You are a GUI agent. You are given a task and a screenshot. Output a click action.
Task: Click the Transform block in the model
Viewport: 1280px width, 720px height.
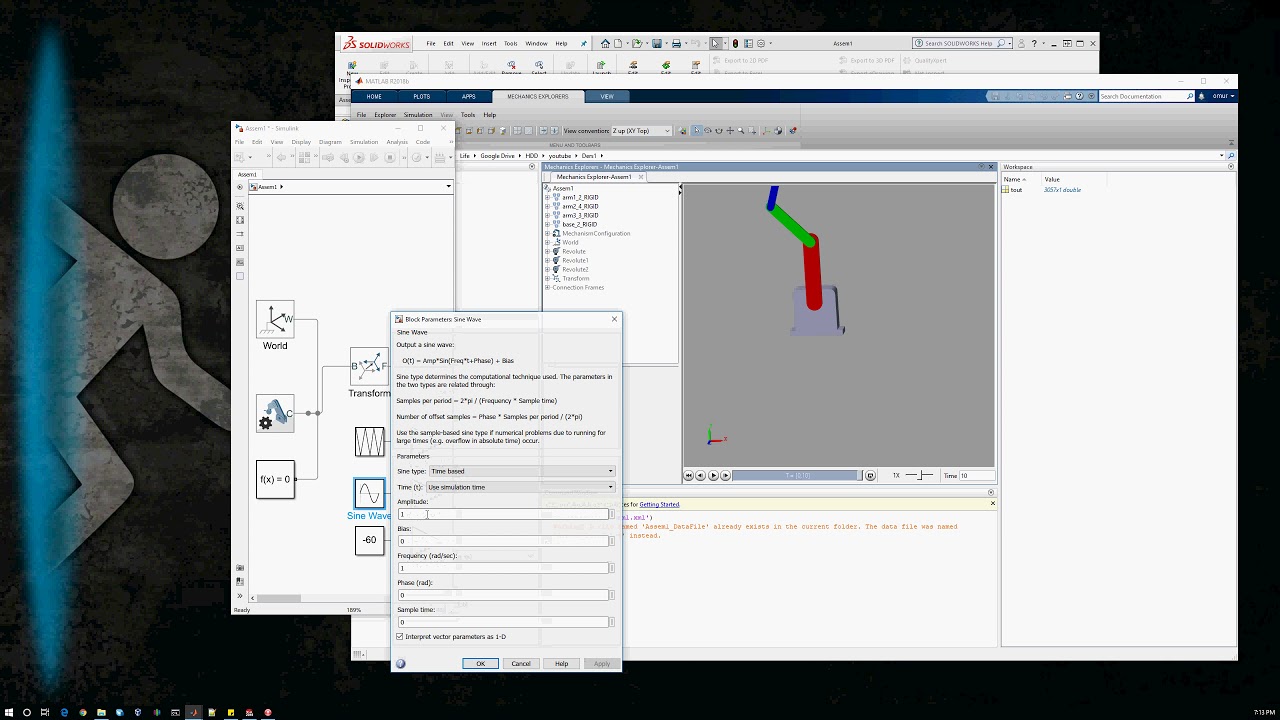point(369,367)
